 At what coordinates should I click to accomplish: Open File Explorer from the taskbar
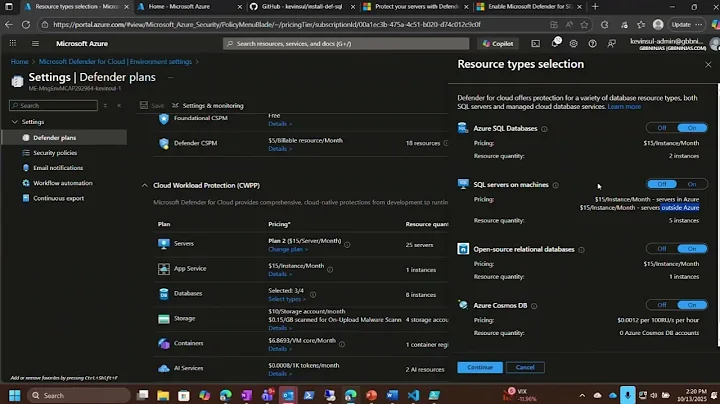tap(163, 395)
